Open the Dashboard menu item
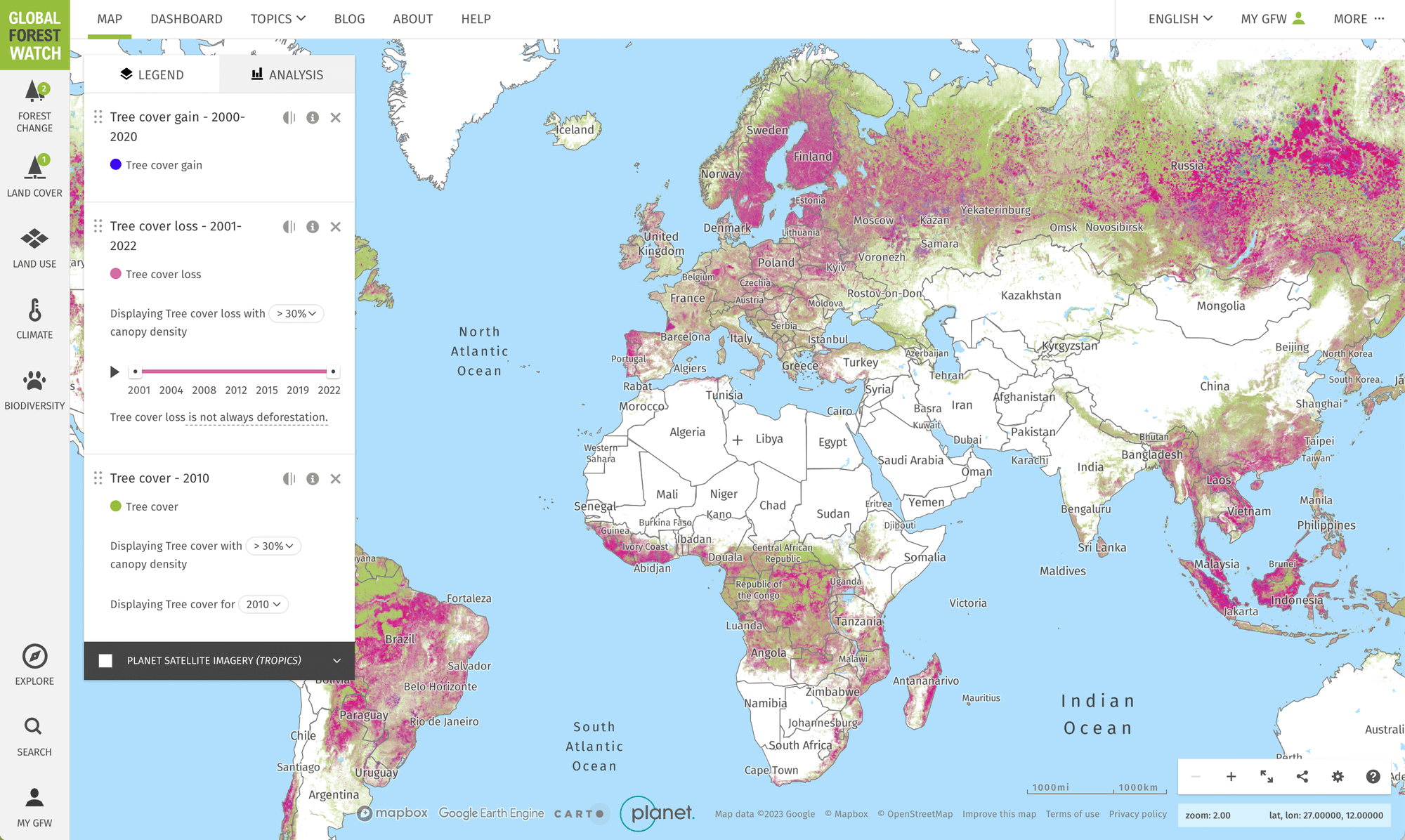The height and width of the screenshot is (840, 1405). point(186,19)
